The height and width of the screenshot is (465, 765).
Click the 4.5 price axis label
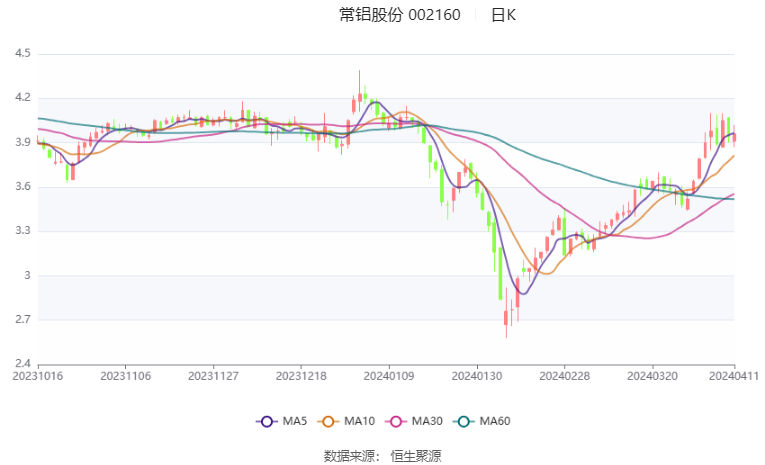[22, 53]
